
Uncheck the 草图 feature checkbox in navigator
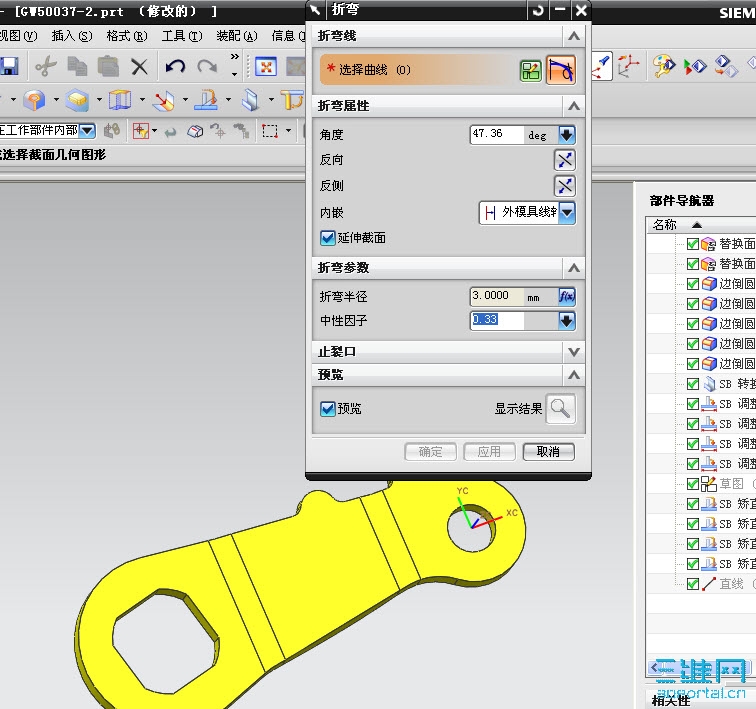(693, 484)
